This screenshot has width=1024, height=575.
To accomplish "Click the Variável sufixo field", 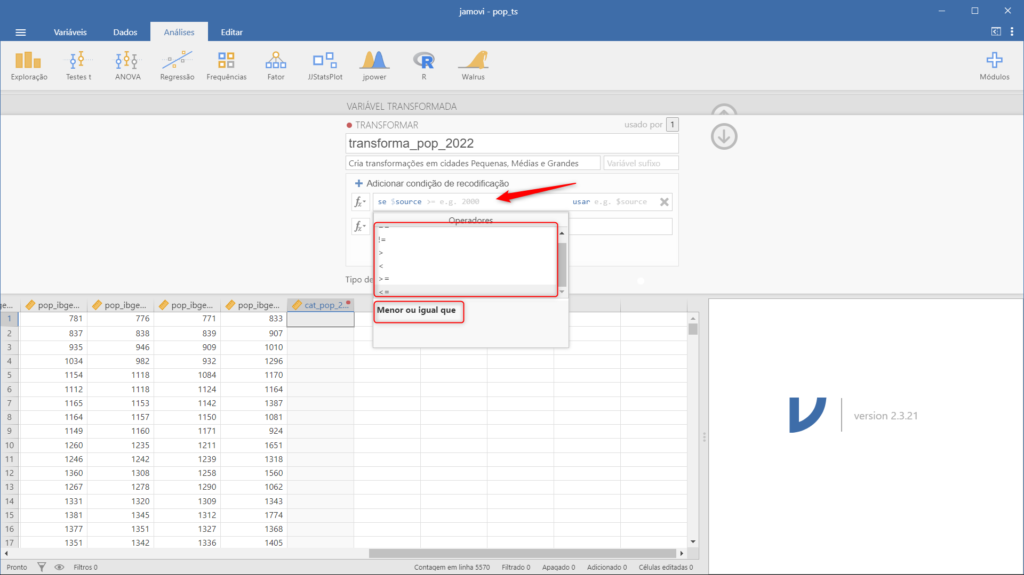I will (641, 163).
